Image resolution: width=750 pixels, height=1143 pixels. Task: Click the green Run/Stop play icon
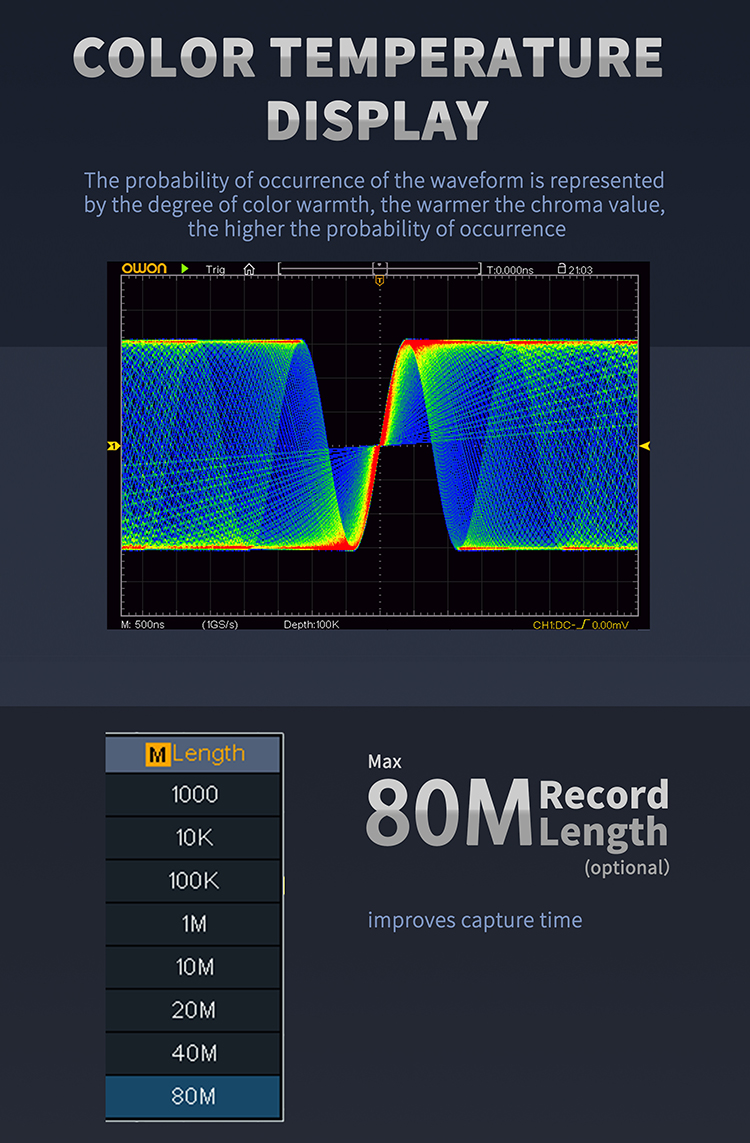185,269
